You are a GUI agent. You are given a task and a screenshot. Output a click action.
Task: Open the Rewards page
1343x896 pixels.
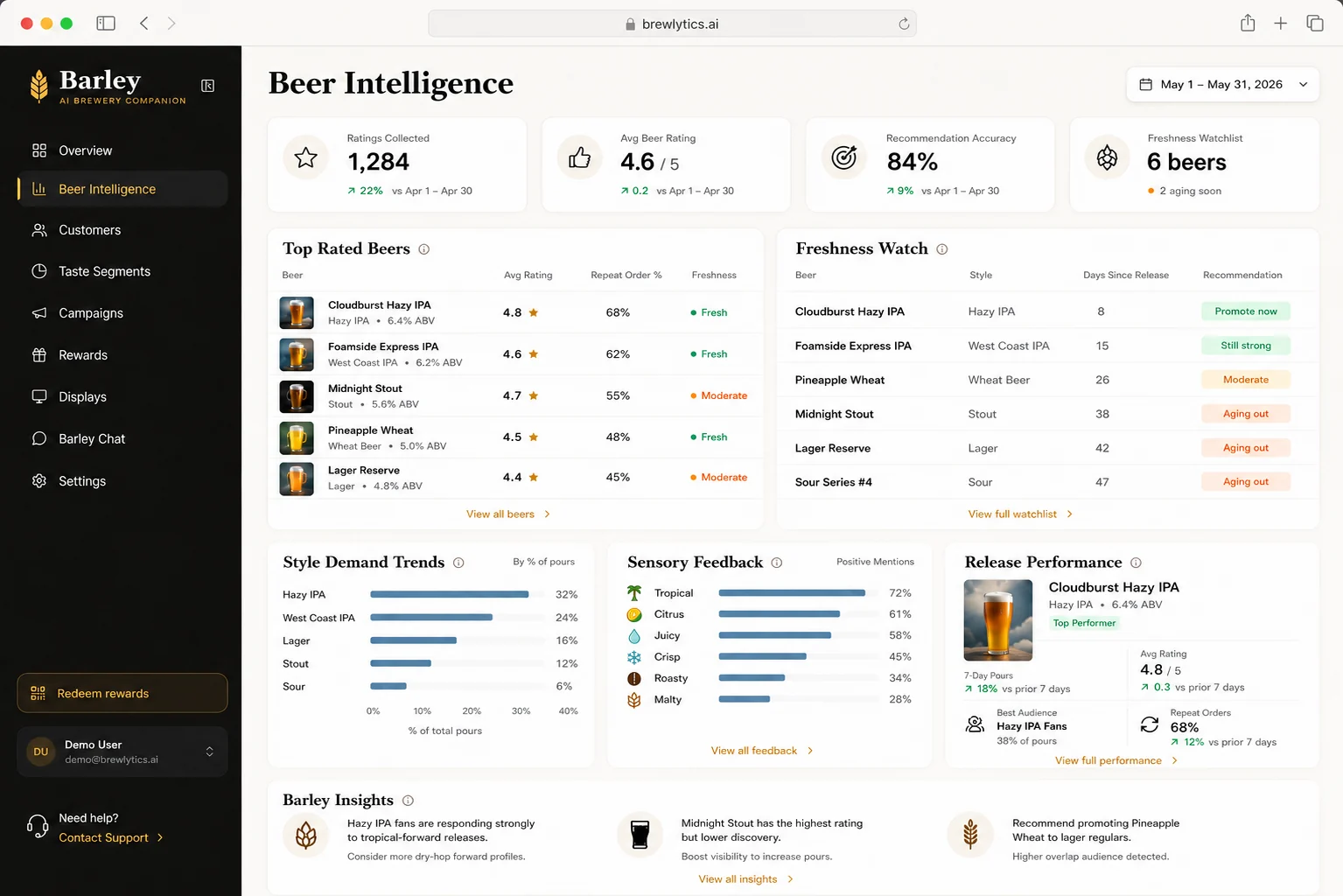point(122,355)
